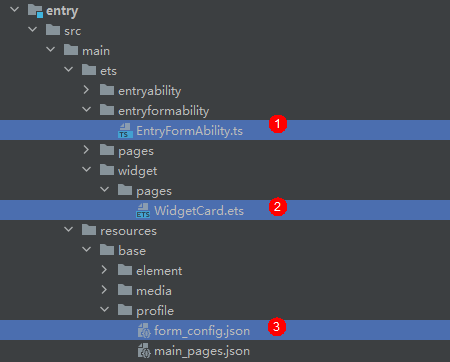Click the profile folder icon
Image resolution: width=450 pixels, height=362 pixels.
click(x=125, y=310)
